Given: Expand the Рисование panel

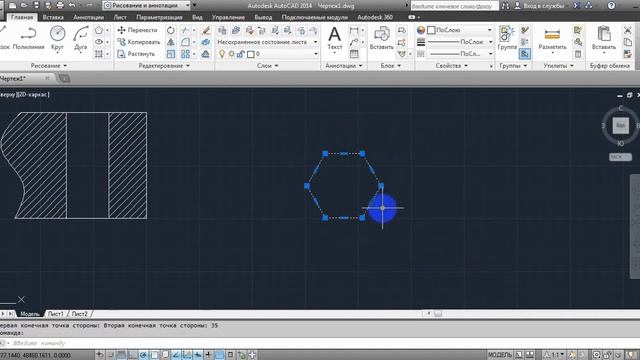Looking at the screenshot, I should coord(49,66).
